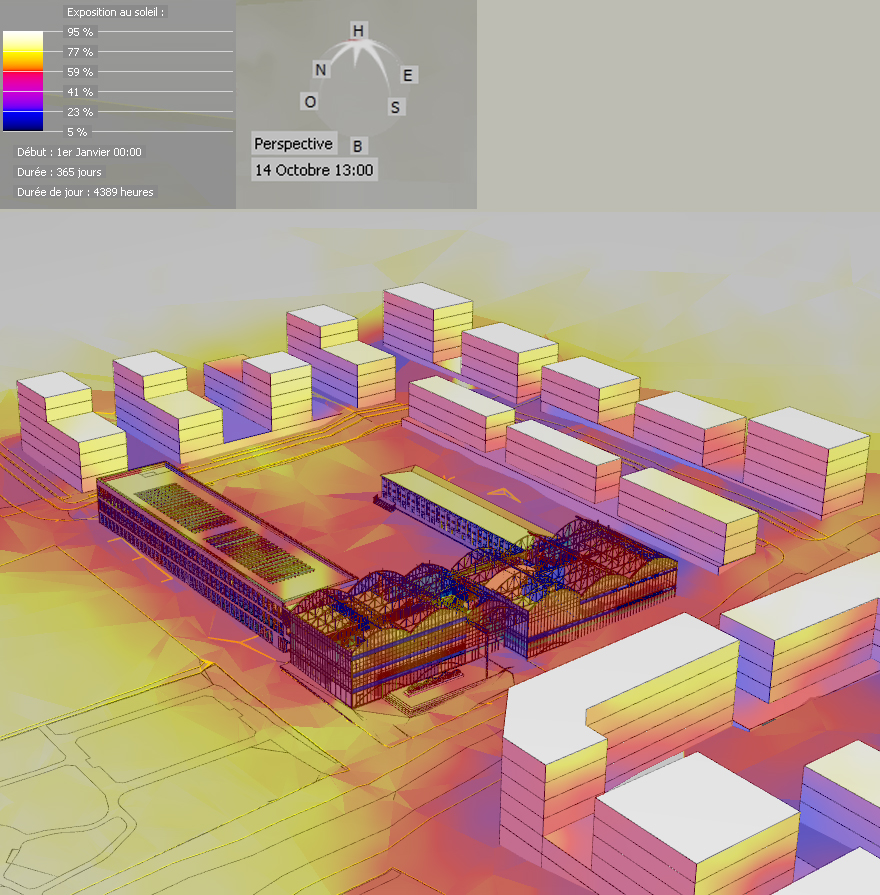Click the B (bottom) view compass marker
Image resolution: width=880 pixels, height=895 pixels.
tap(357, 146)
